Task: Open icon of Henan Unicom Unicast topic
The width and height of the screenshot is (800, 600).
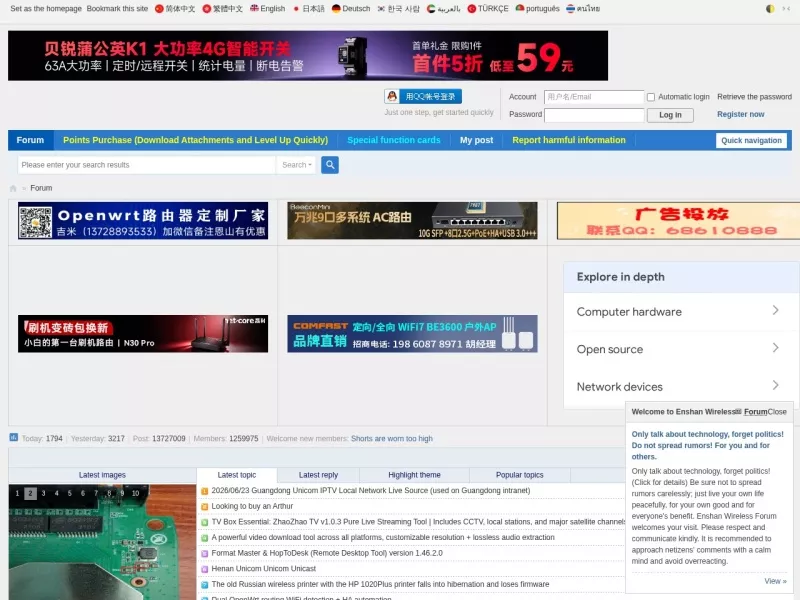Action: point(205,569)
